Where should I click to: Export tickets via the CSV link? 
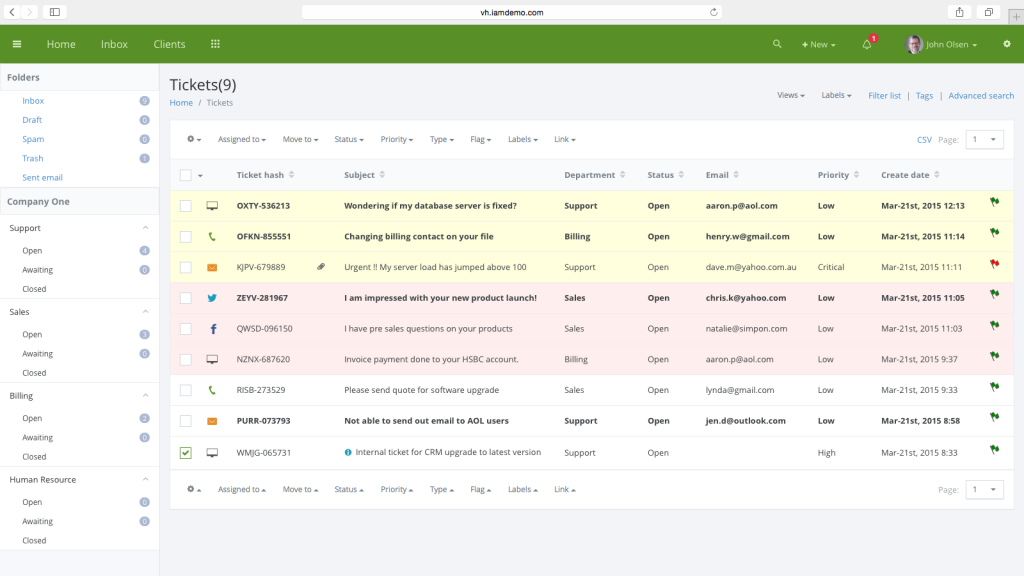pyautogui.click(x=923, y=139)
